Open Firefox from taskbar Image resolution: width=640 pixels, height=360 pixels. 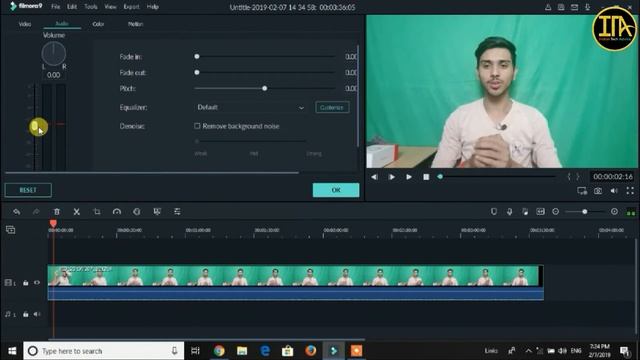click(310, 351)
